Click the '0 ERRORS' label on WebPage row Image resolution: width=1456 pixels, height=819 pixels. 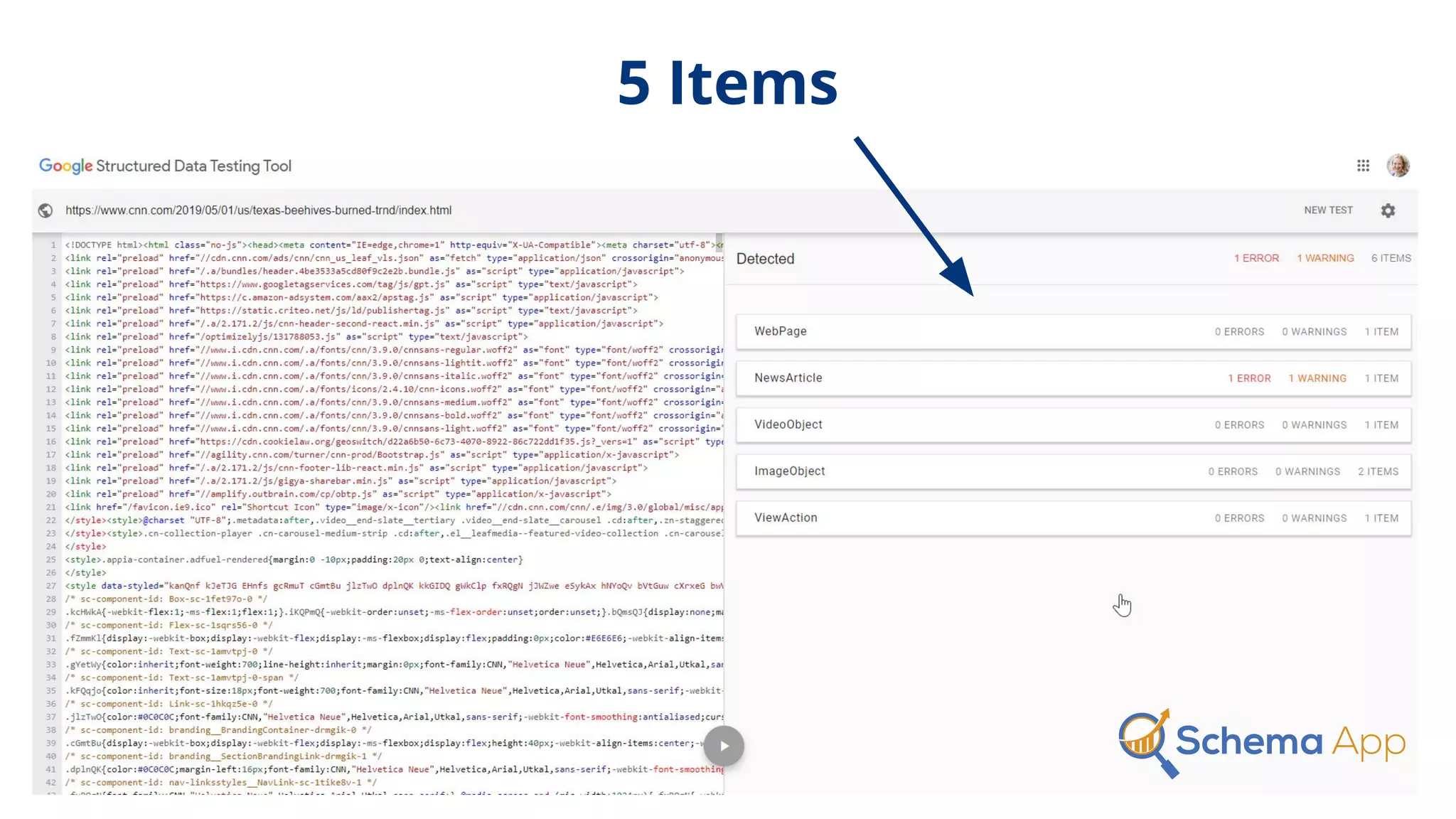[1239, 331]
